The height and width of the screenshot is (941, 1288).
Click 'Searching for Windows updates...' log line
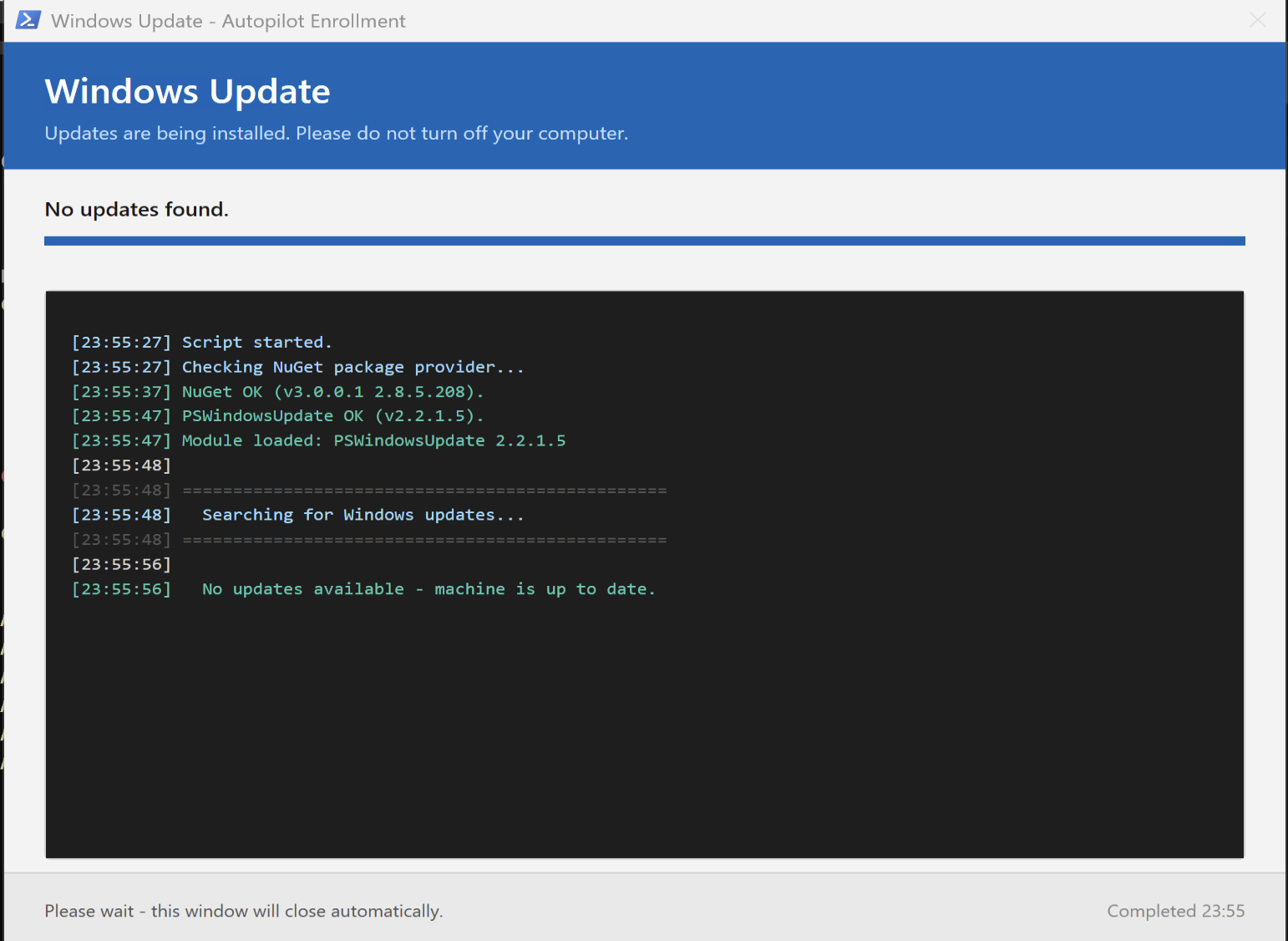(363, 515)
